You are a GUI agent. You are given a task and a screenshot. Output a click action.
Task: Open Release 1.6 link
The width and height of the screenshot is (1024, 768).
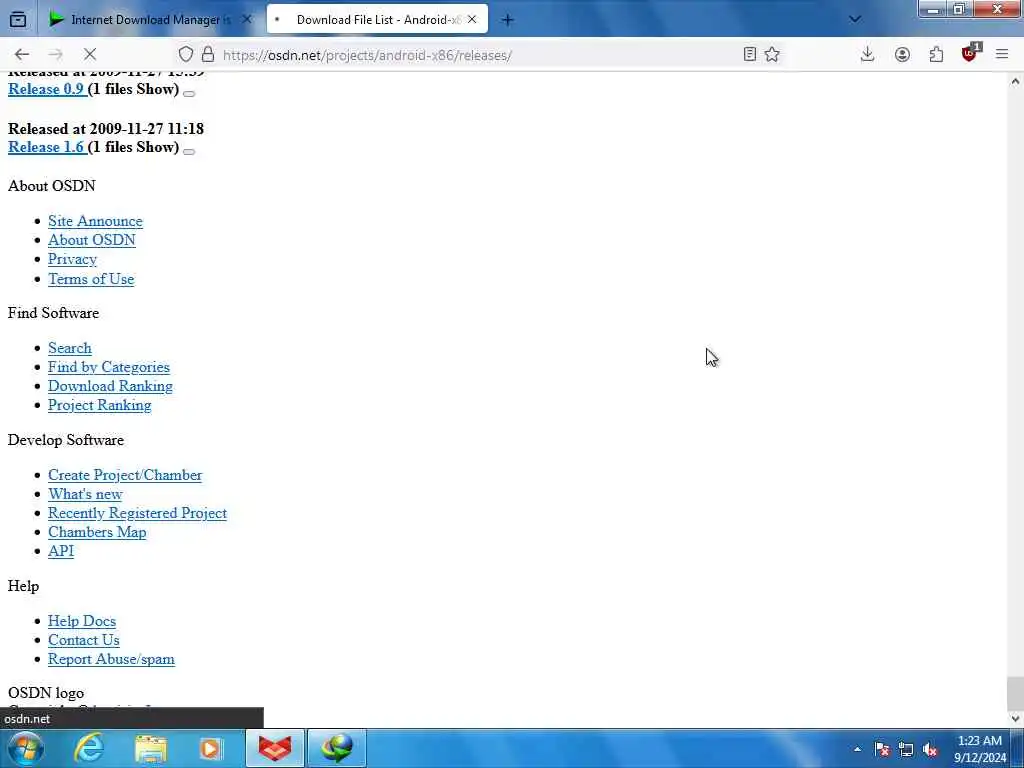(x=46, y=147)
